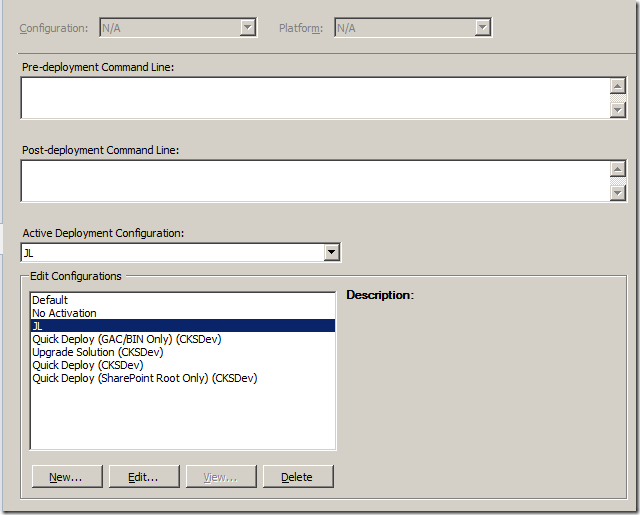Image resolution: width=640 pixels, height=515 pixels.
Task: Pick Upgrade Solution (CKSDev) from list
Action: (x=97, y=352)
